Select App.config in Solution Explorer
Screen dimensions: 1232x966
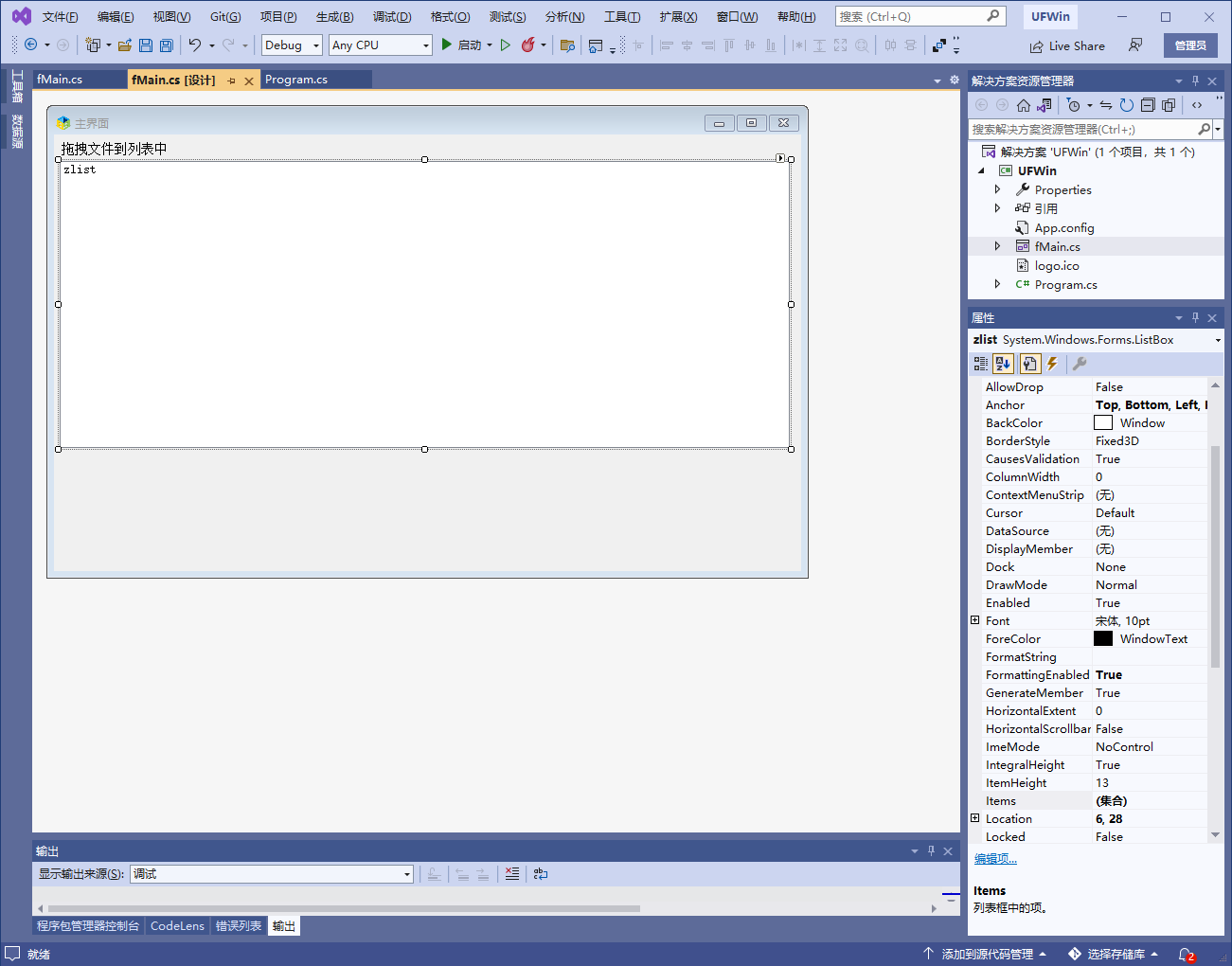point(1063,227)
